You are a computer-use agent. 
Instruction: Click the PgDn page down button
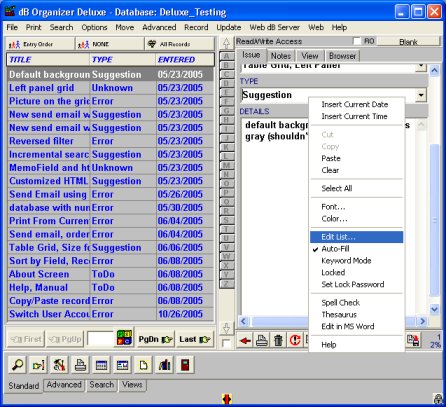[155, 339]
